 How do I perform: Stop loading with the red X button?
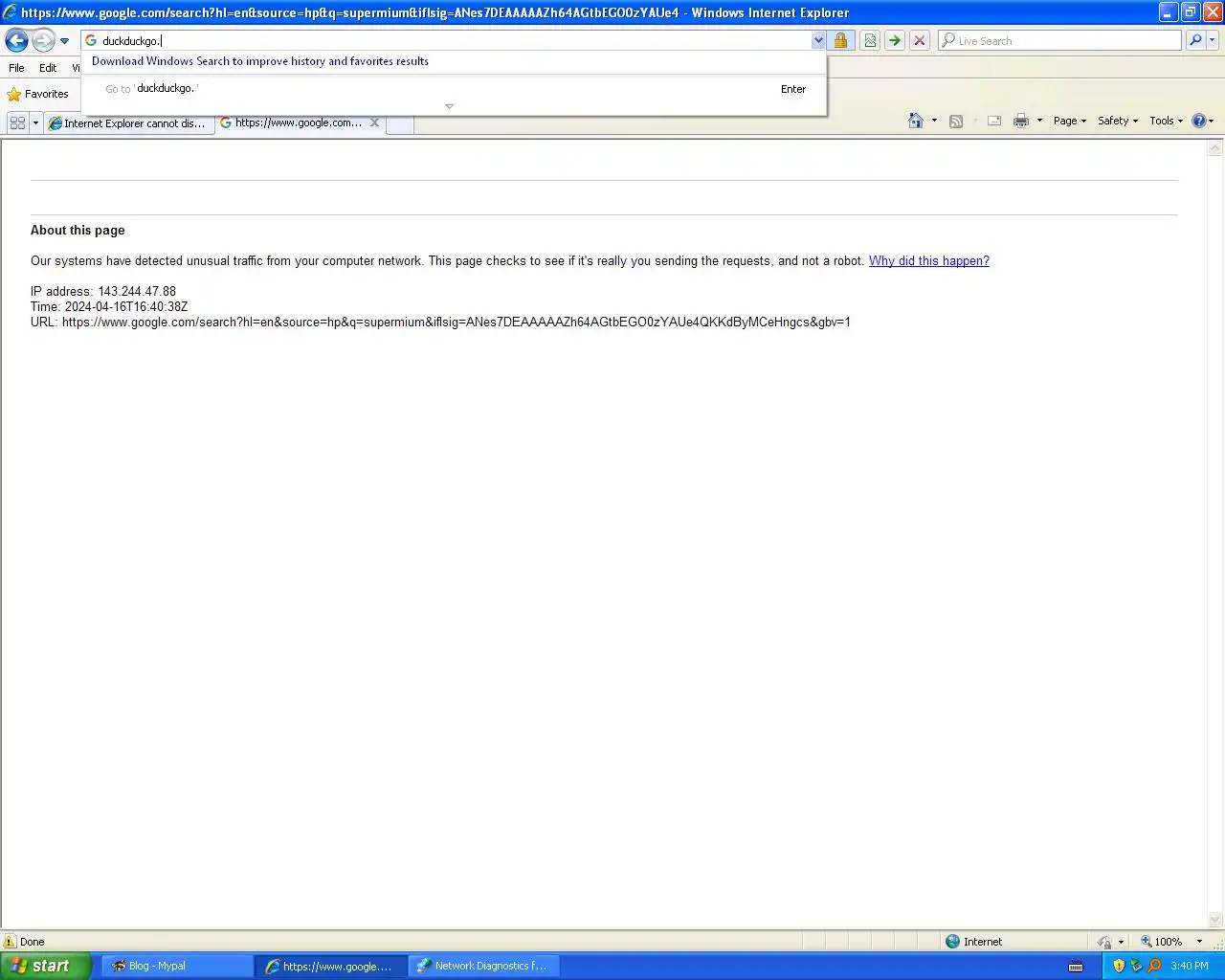tap(920, 40)
